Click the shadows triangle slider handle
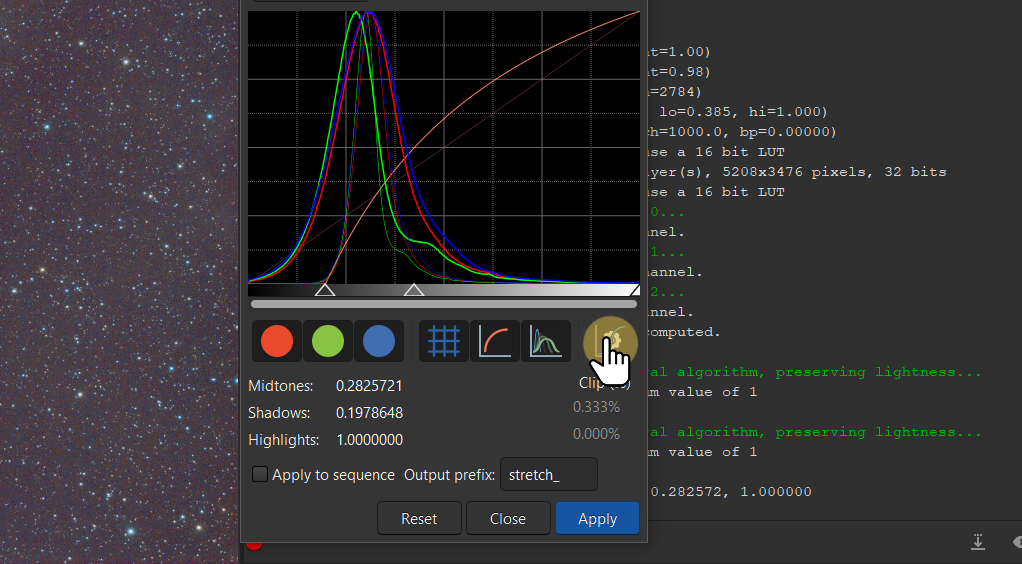The width and height of the screenshot is (1022, 564). (325, 290)
